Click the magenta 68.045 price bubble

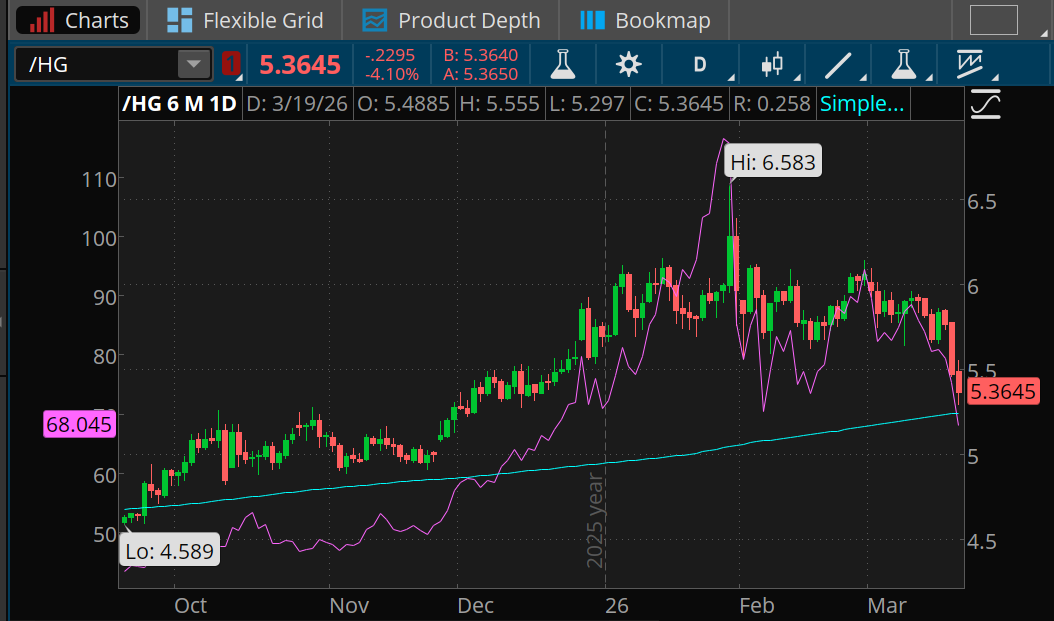78,425
